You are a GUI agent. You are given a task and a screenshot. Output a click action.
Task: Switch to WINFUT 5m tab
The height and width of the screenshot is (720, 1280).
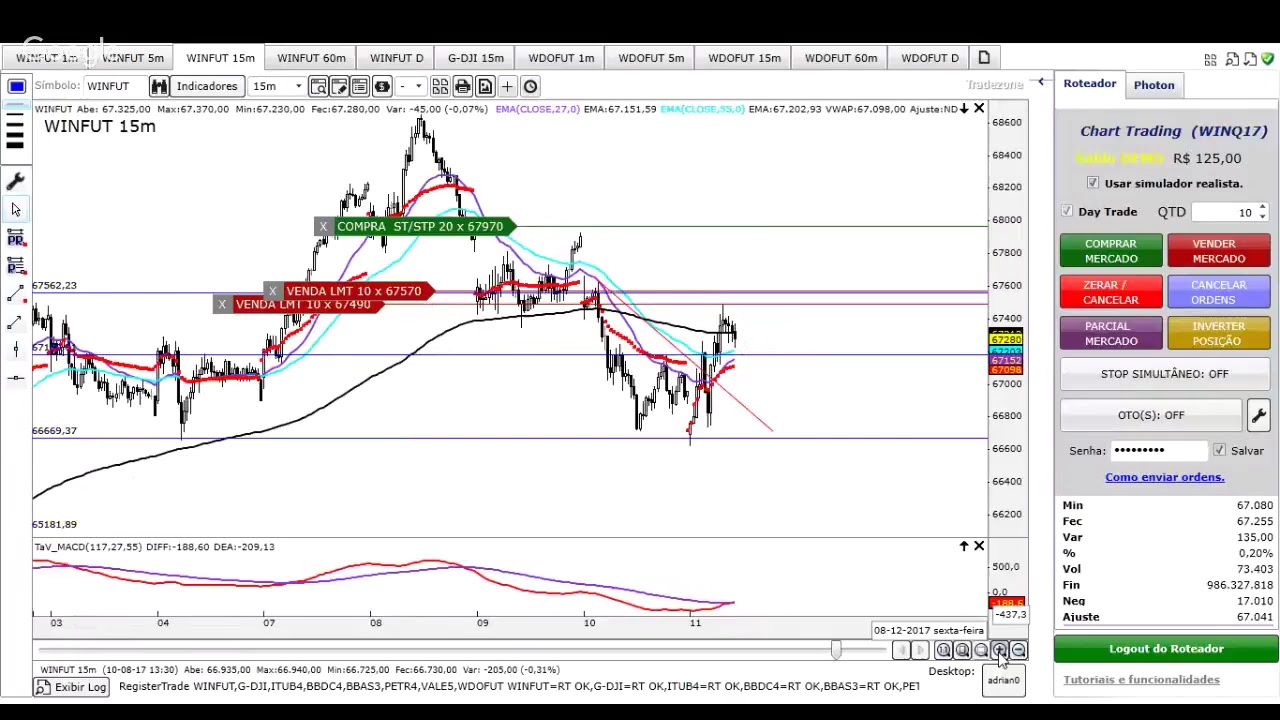coord(132,58)
